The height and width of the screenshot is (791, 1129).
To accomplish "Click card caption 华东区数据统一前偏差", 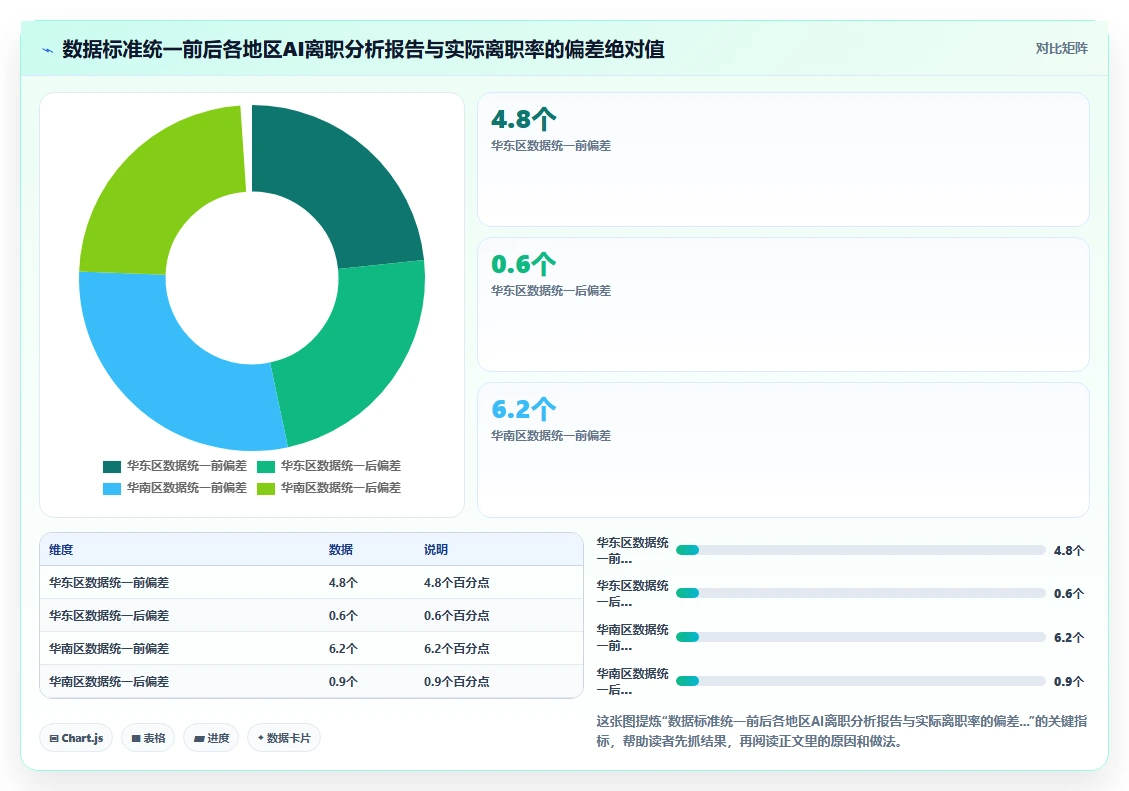I will click(551, 145).
